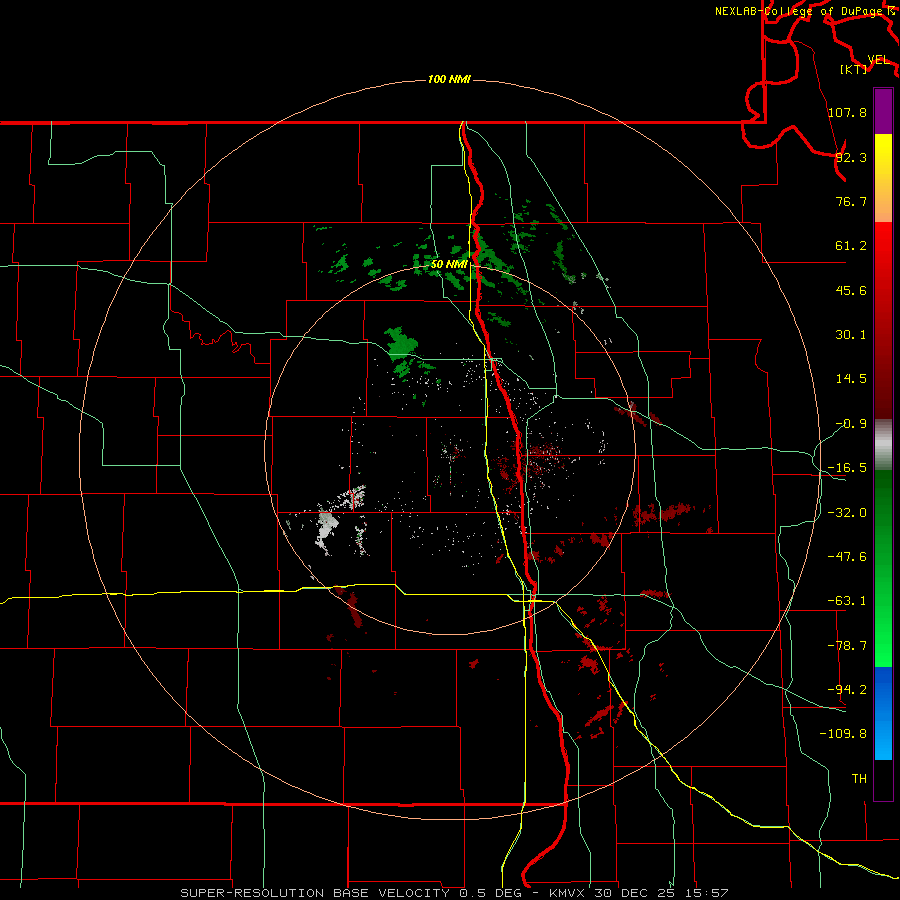900x900 pixels.
Task: Click the 14.5 scale value
Action: tap(851, 379)
